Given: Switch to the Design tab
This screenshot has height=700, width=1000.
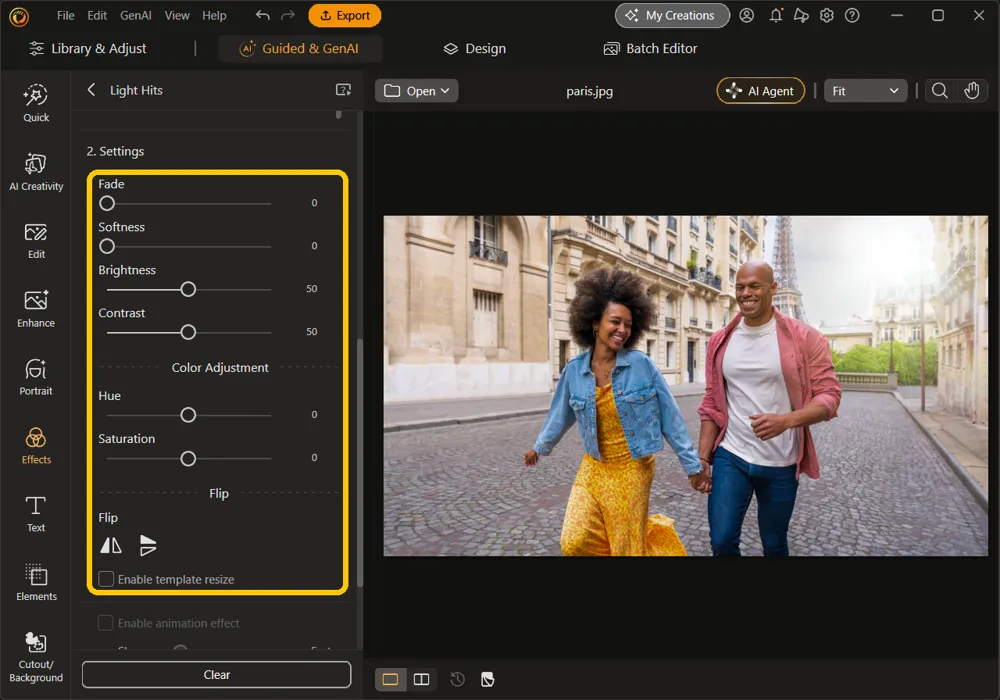Looking at the screenshot, I should (474, 48).
